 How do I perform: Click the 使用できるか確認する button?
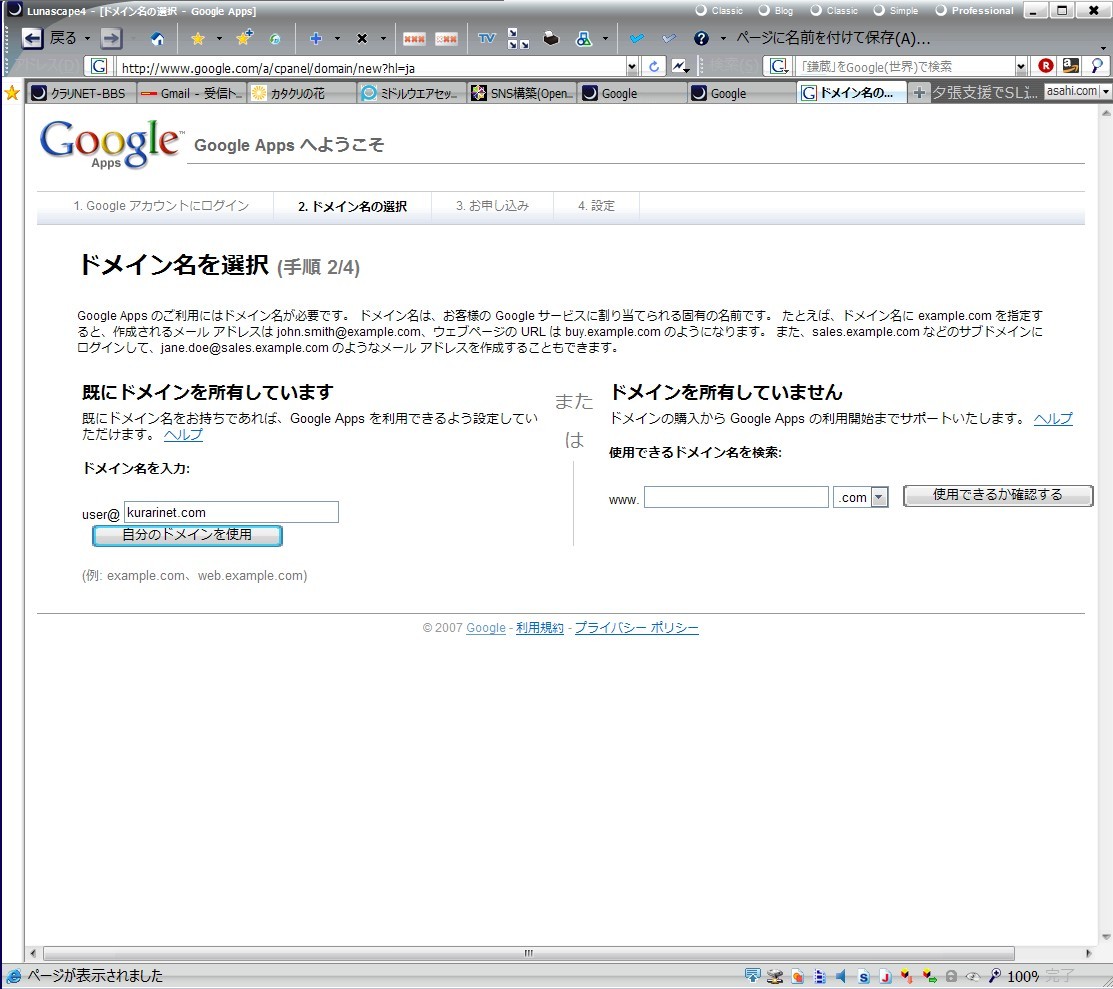pyautogui.click(x=997, y=495)
